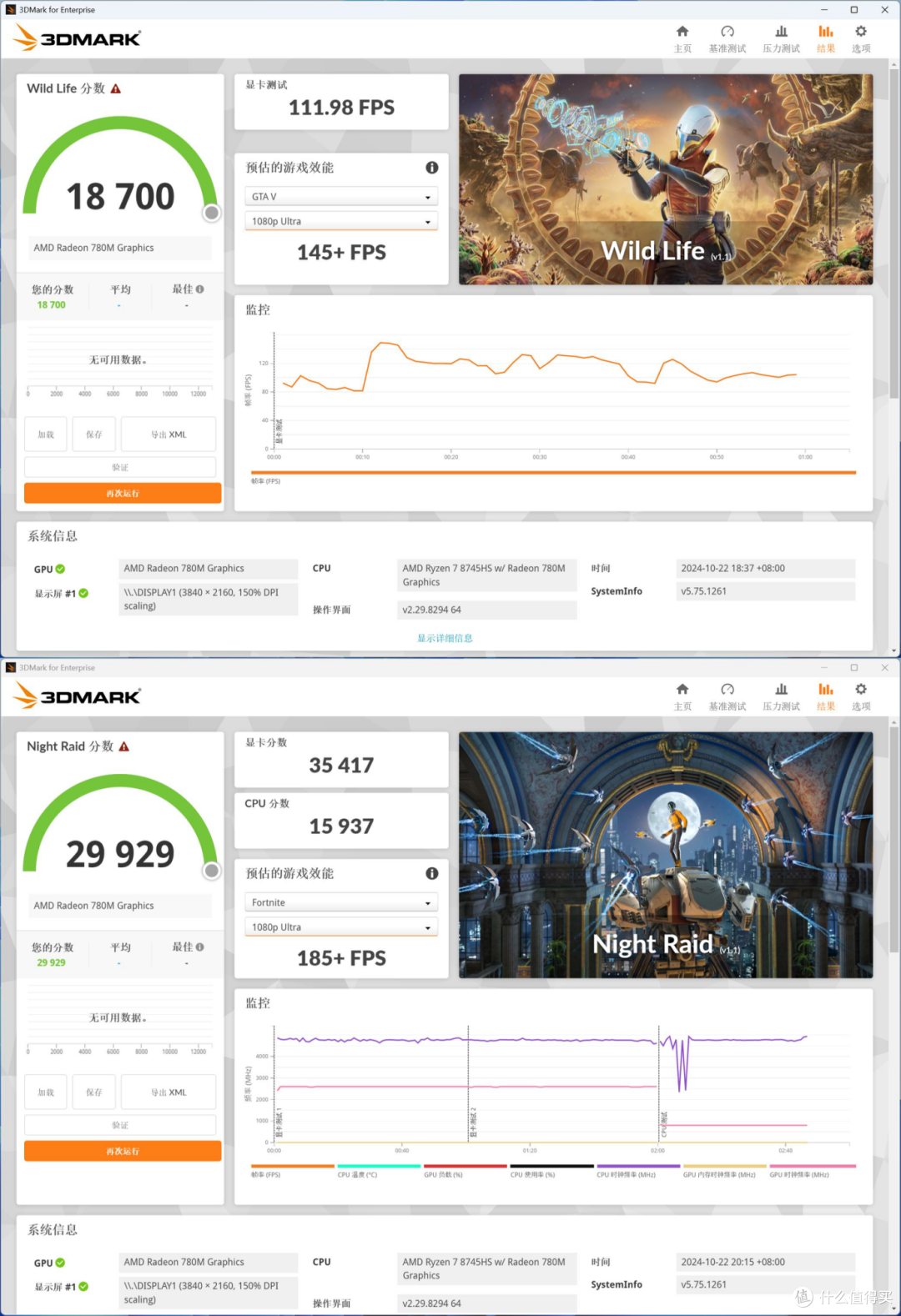Click 加载 button in Wild Life window
Image resolution: width=901 pixels, height=1316 pixels.
(46, 434)
